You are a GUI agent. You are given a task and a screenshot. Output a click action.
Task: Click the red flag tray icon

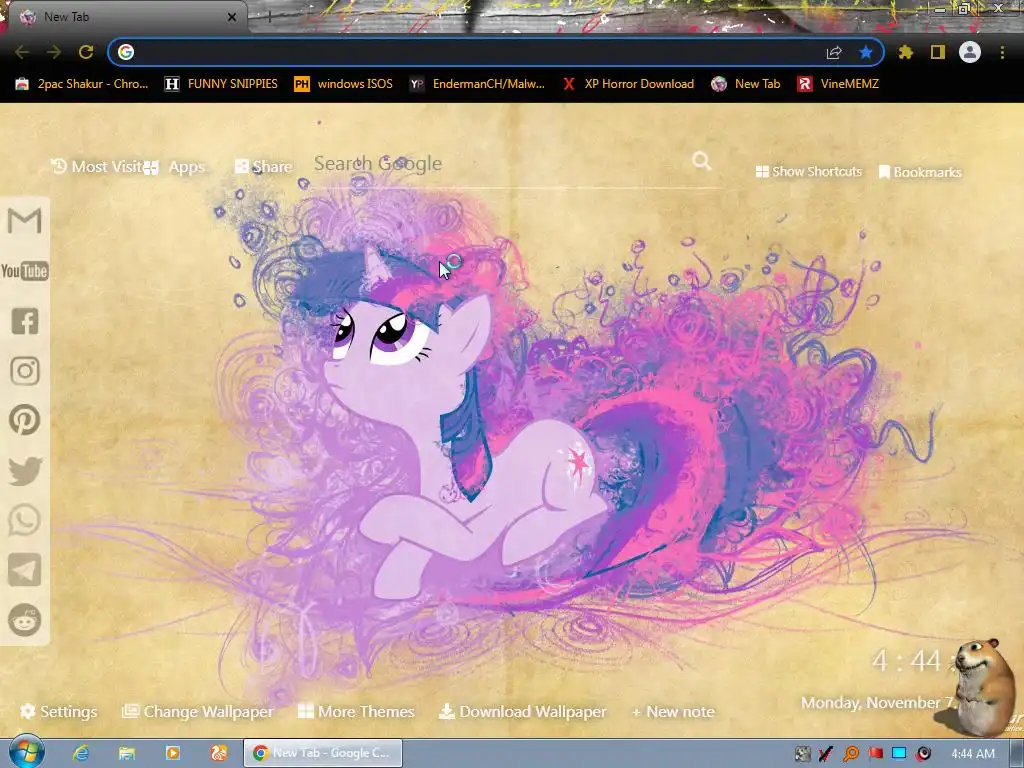(875, 754)
